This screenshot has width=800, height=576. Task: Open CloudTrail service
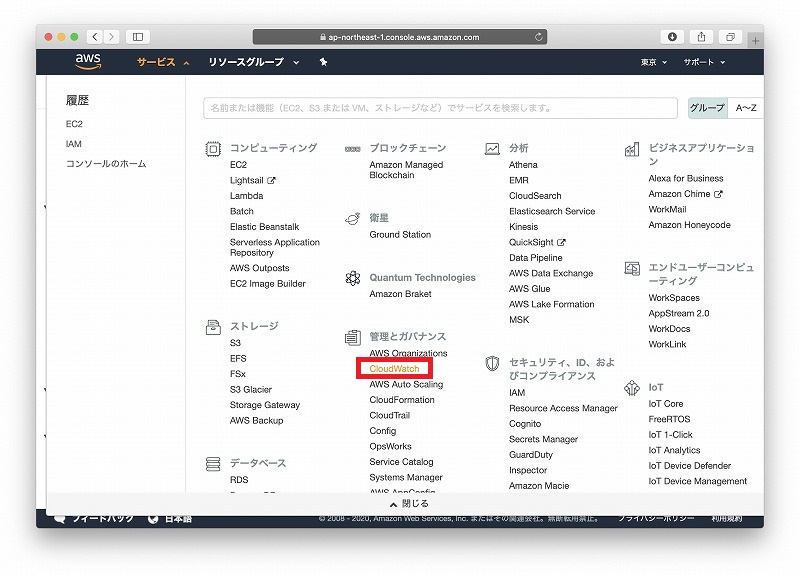pos(390,415)
